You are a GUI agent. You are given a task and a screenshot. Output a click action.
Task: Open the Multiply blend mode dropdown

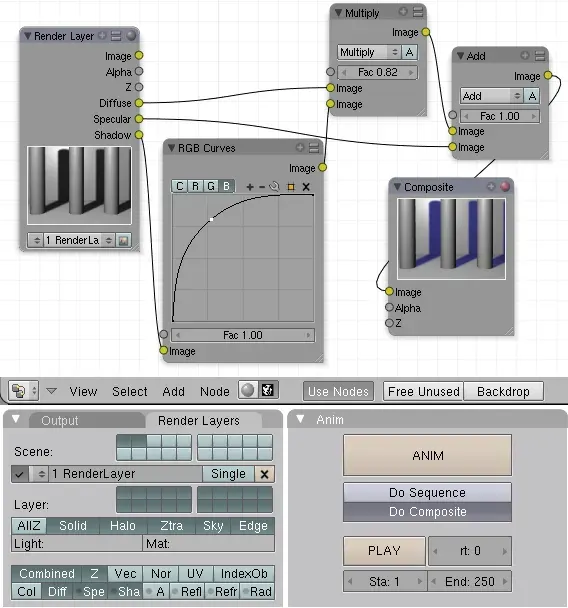pyautogui.click(x=369, y=52)
